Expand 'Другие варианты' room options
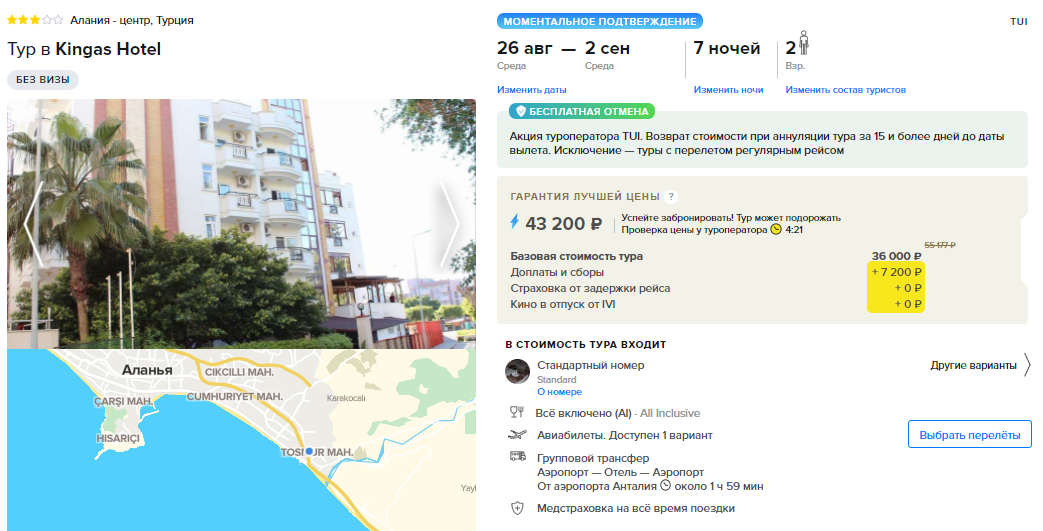Viewport: 1043px width, 531px height. pos(980,365)
